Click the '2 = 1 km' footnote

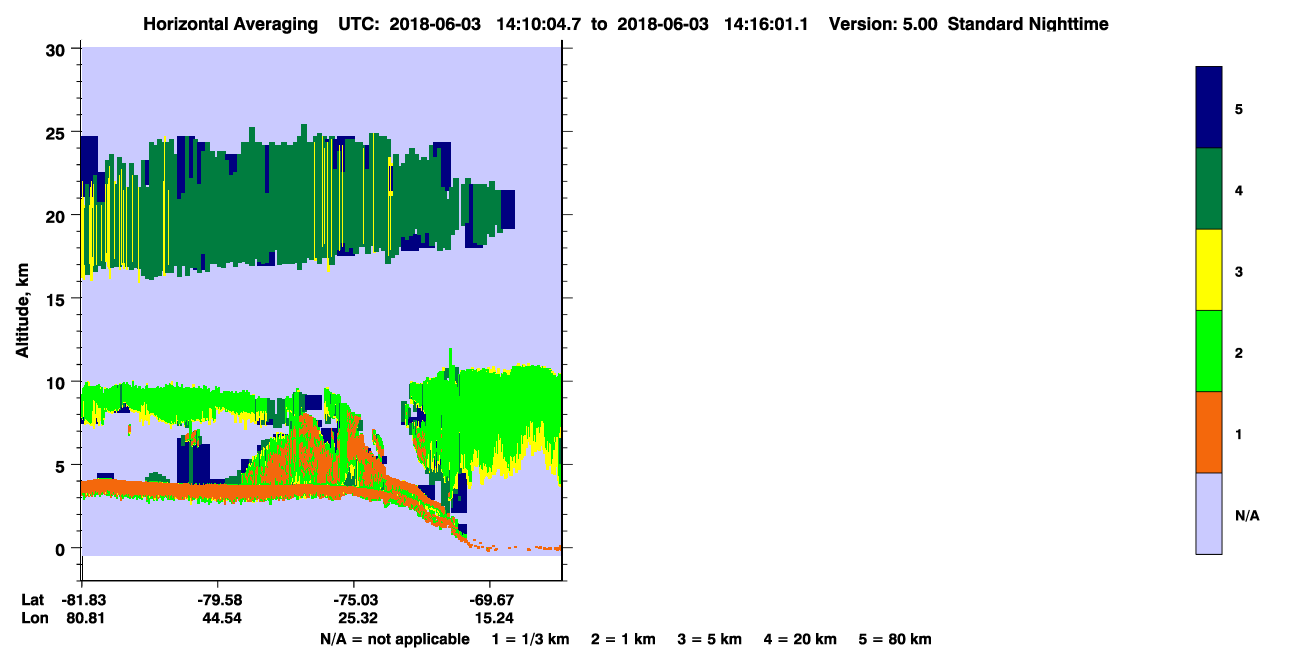pyautogui.click(x=623, y=639)
